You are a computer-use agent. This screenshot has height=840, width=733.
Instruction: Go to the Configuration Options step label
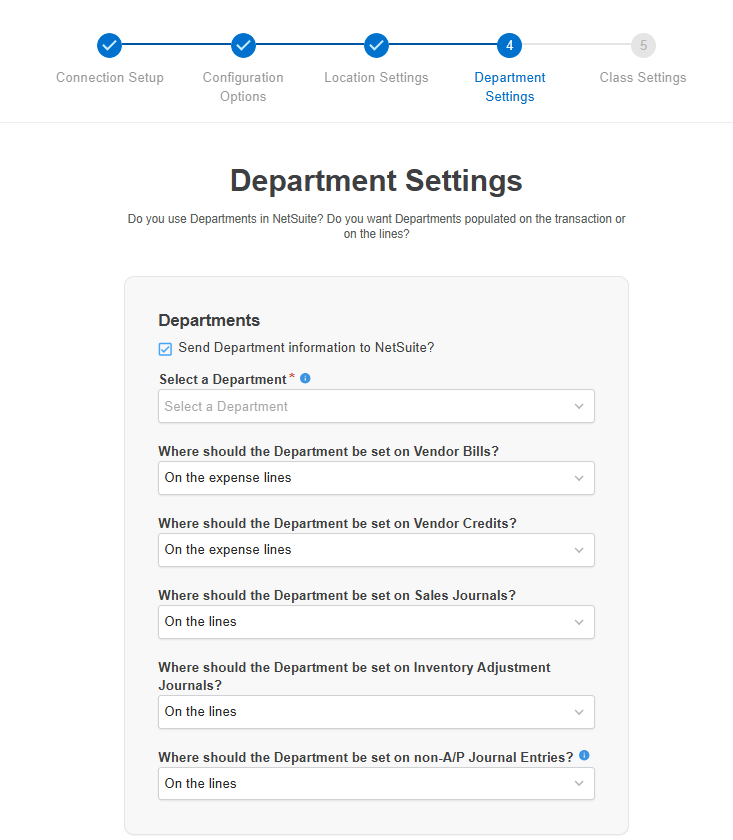[243, 87]
